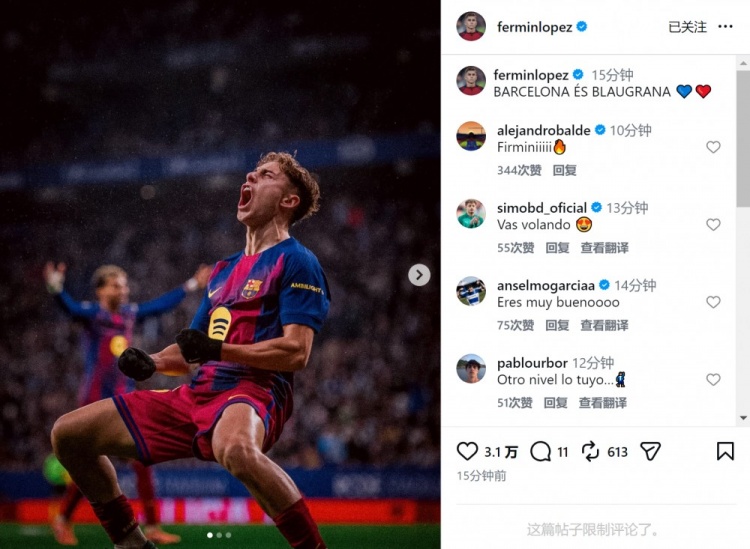Open alejandrobalde's profile picture
The height and width of the screenshot is (549, 750).
[x=471, y=136]
